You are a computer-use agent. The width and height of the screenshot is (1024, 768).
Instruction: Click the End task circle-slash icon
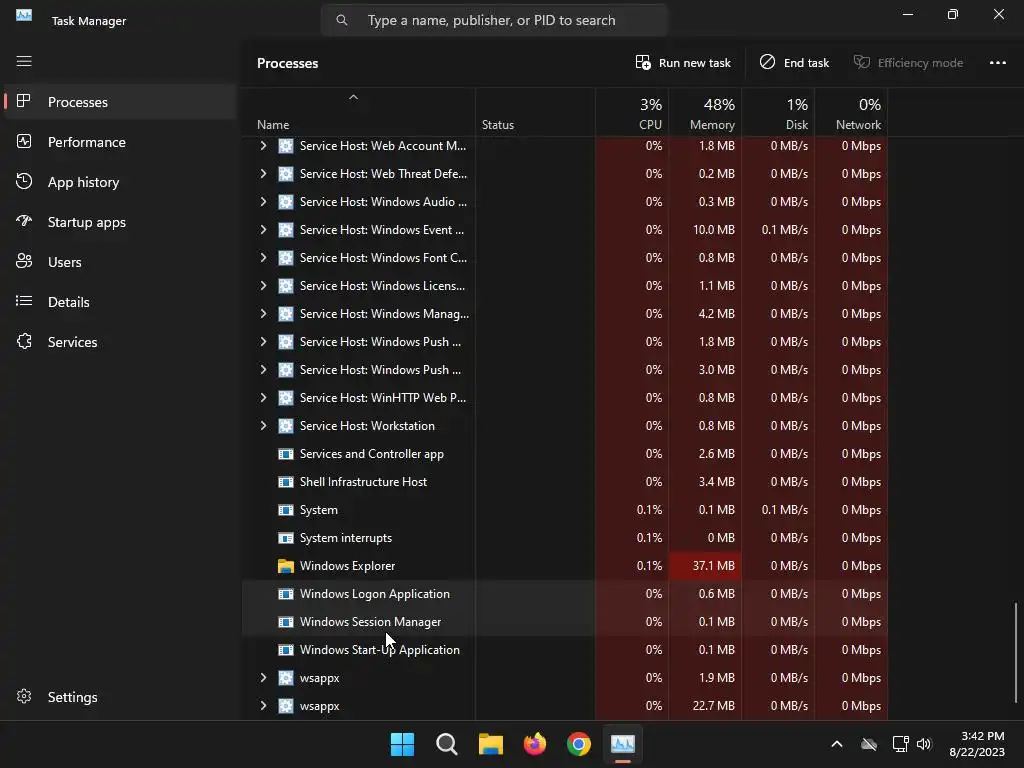(x=767, y=62)
